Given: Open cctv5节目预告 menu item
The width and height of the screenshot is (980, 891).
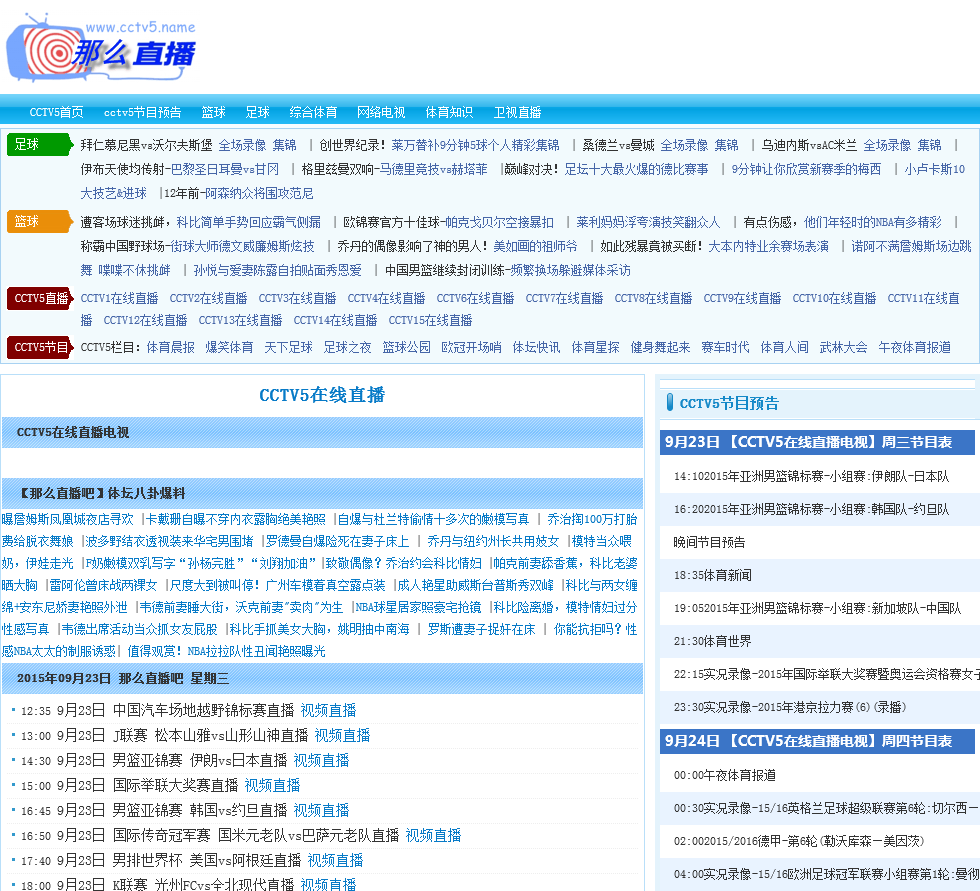Looking at the screenshot, I should (x=142, y=112).
